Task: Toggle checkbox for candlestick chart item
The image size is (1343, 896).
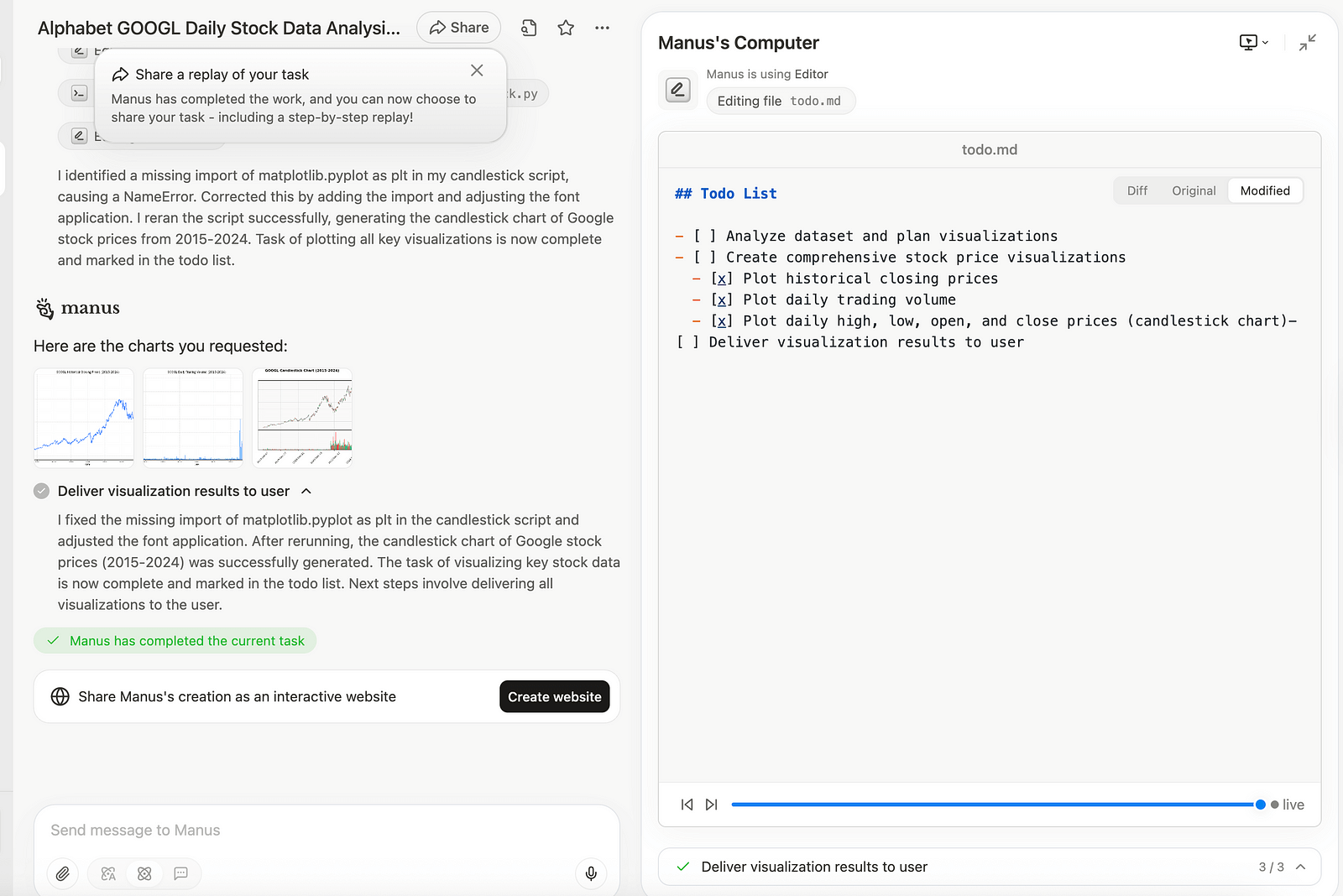Action: pos(722,320)
